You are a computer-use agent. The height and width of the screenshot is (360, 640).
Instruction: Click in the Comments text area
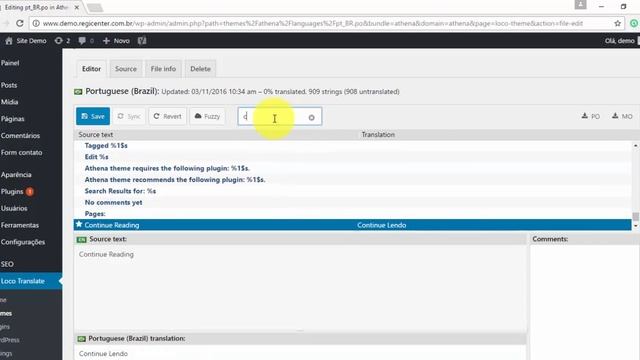point(585,302)
